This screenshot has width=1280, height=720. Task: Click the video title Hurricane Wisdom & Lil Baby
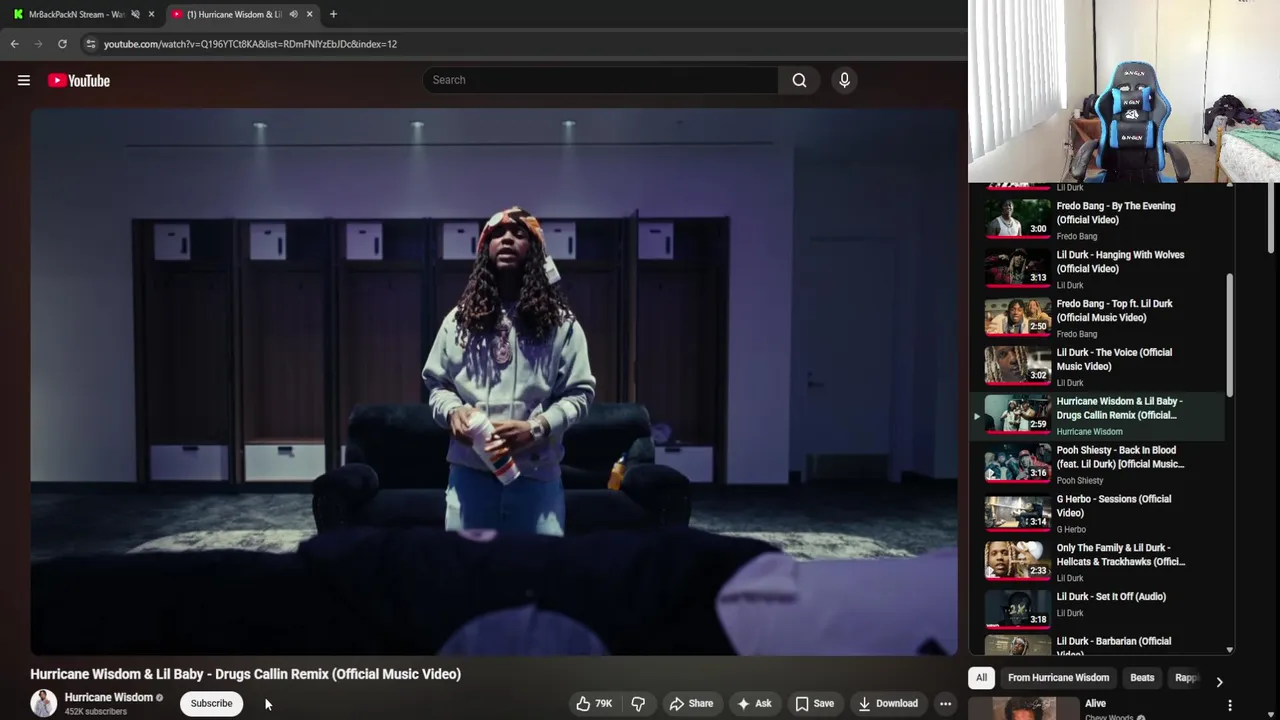point(245,674)
